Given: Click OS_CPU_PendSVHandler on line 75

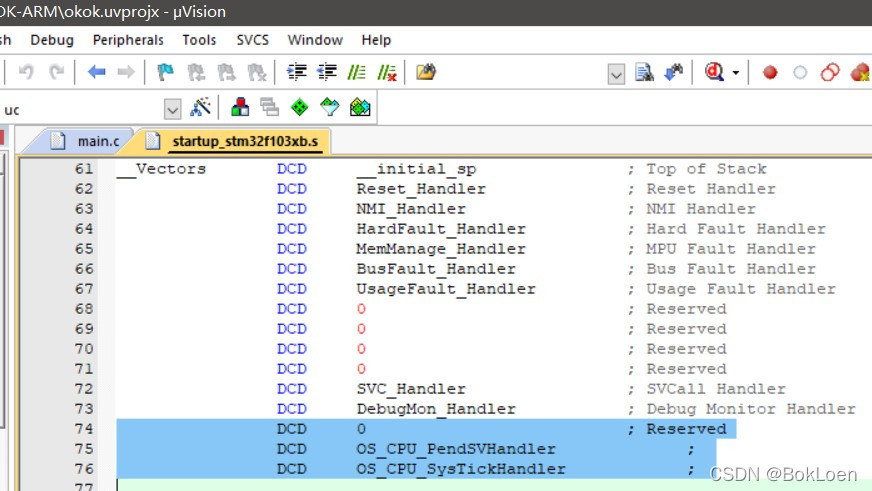Looking at the screenshot, I should pos(456,449).
